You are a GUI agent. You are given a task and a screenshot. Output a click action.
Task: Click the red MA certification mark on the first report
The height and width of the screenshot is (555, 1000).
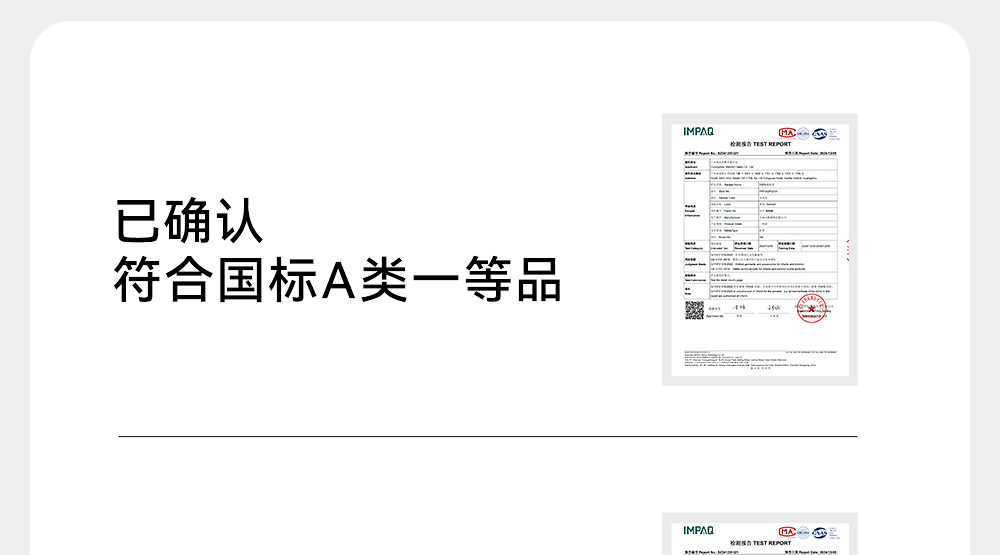(786, 133)
